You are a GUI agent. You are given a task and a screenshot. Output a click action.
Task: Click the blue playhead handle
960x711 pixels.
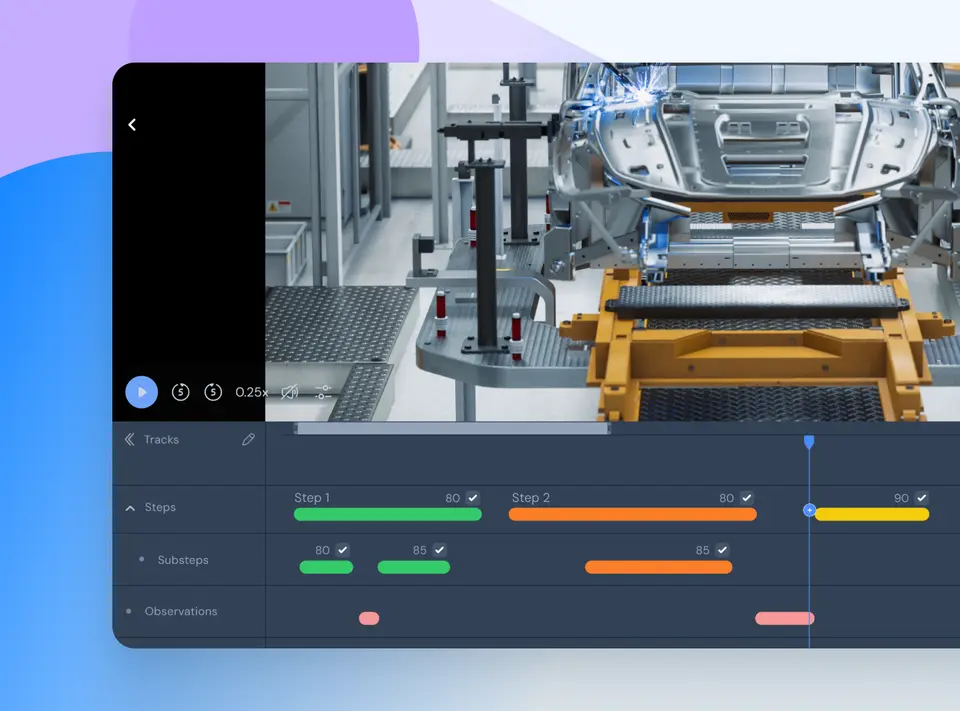click(x=809, y=442)
